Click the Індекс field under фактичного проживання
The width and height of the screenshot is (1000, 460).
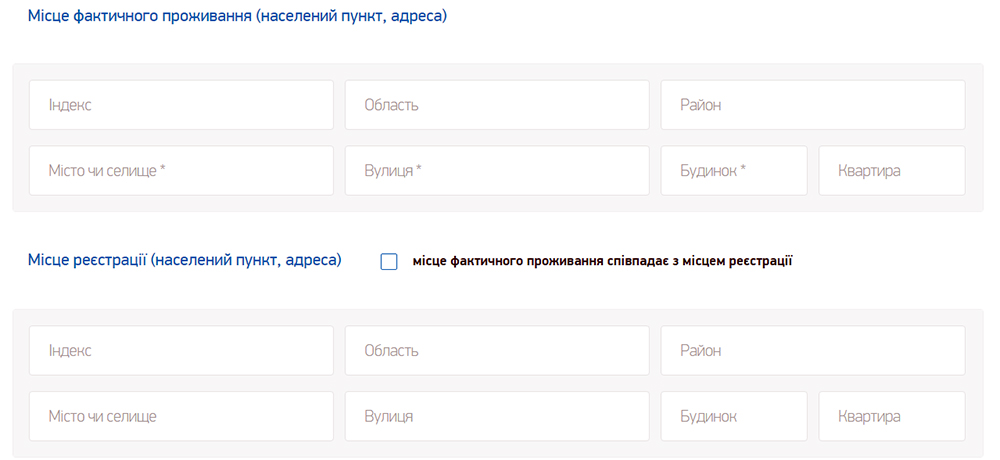[181, 105]
